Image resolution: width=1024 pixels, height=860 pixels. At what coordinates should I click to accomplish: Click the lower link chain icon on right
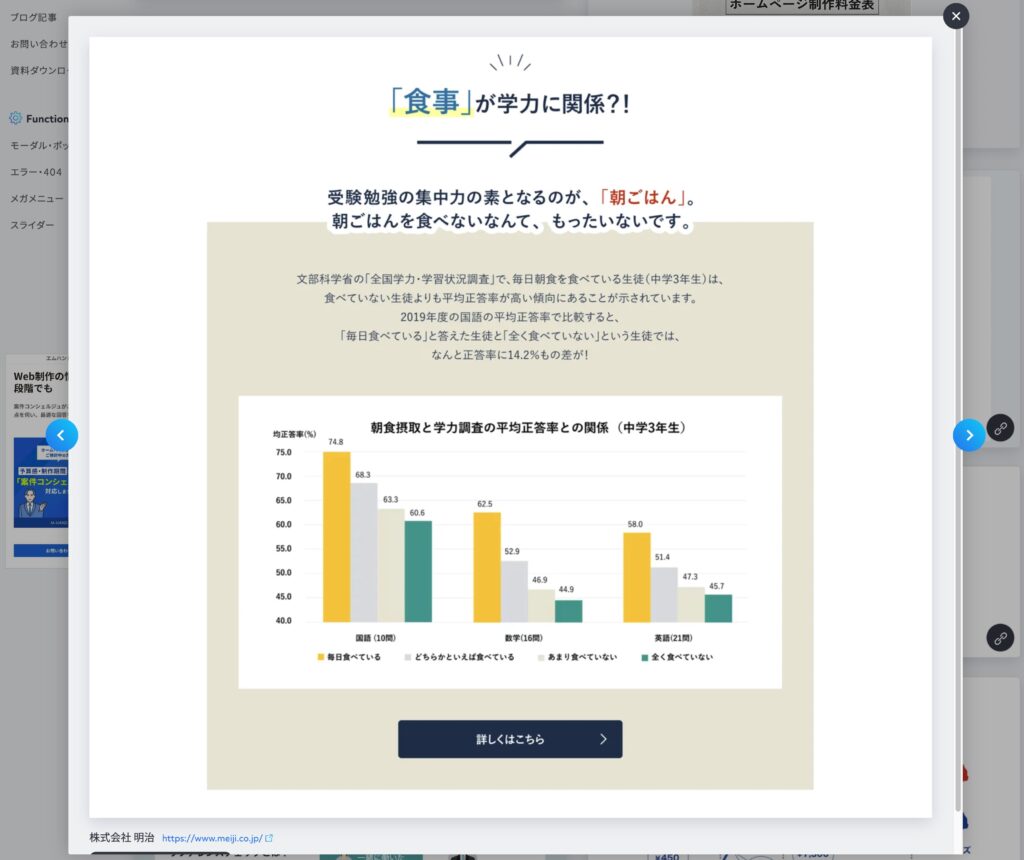(1000, 637)
